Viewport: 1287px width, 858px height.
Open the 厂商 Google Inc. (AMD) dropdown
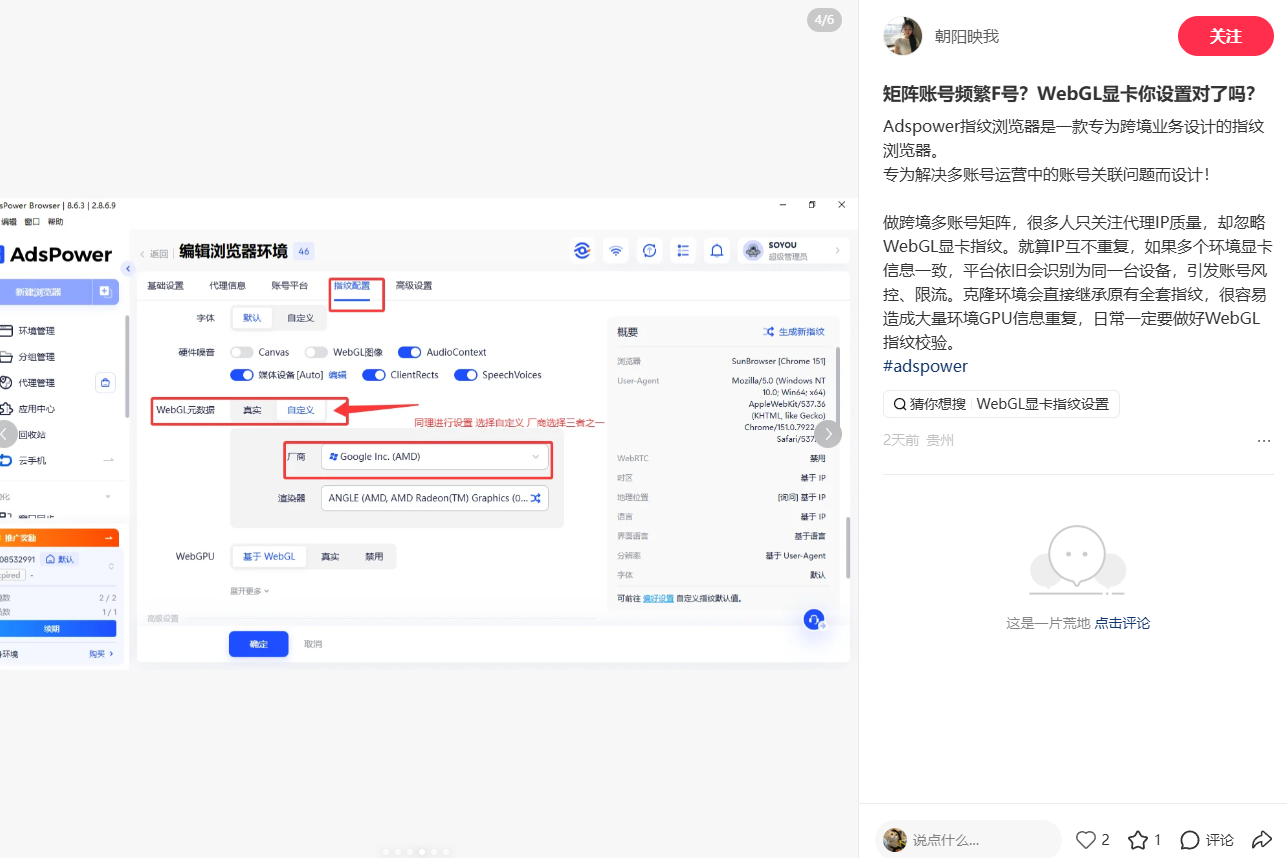[x=434, y=457]
